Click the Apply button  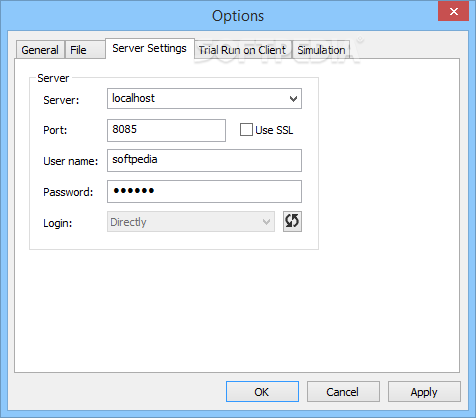(x=424, y=392)
